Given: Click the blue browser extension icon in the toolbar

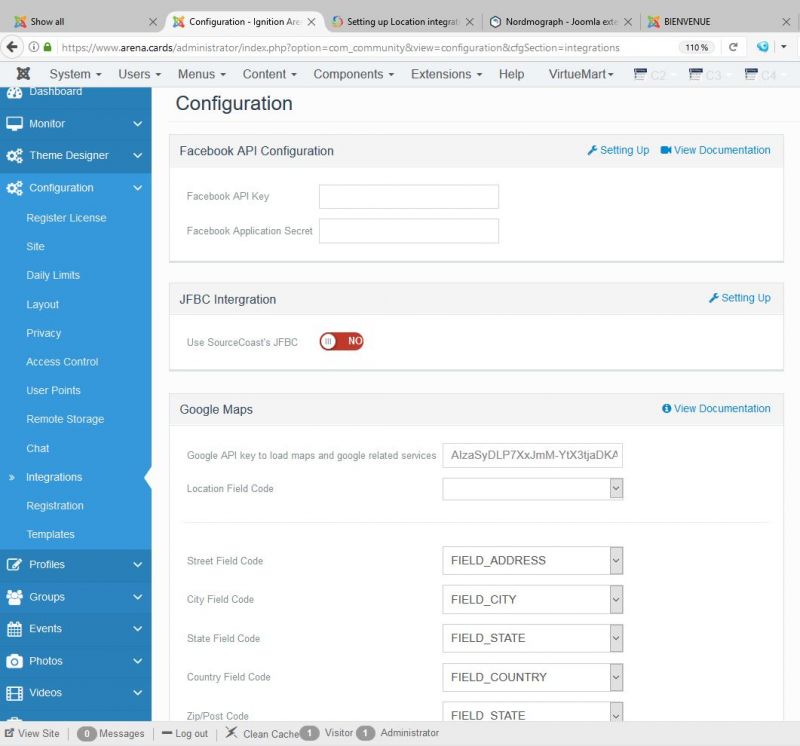Looking at the screenshot, I should (x=763, y=47).
